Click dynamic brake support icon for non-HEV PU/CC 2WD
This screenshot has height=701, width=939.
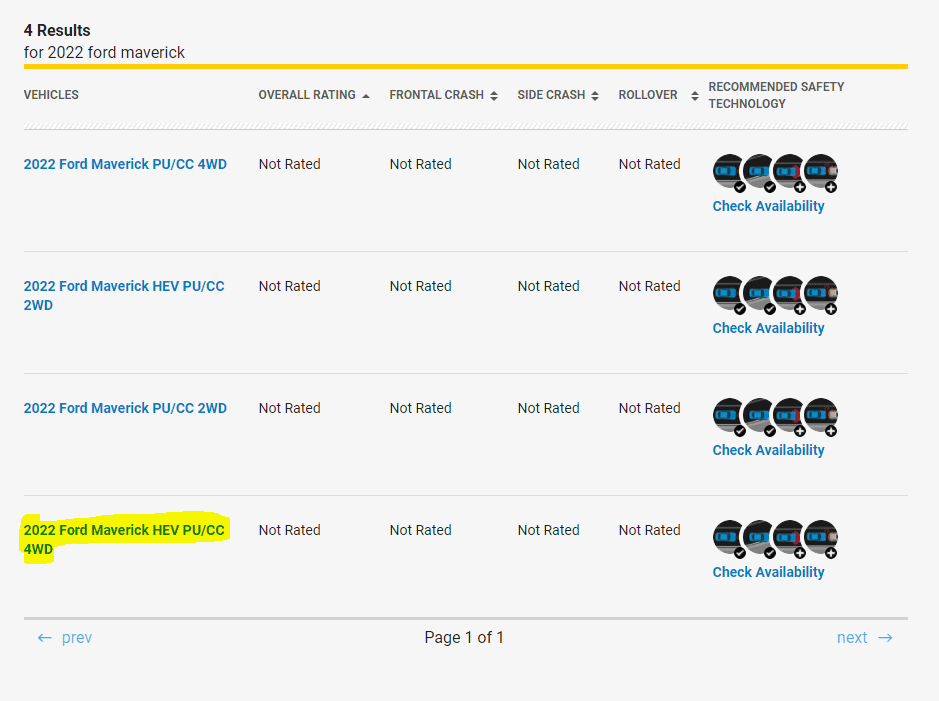coord(820,417)
